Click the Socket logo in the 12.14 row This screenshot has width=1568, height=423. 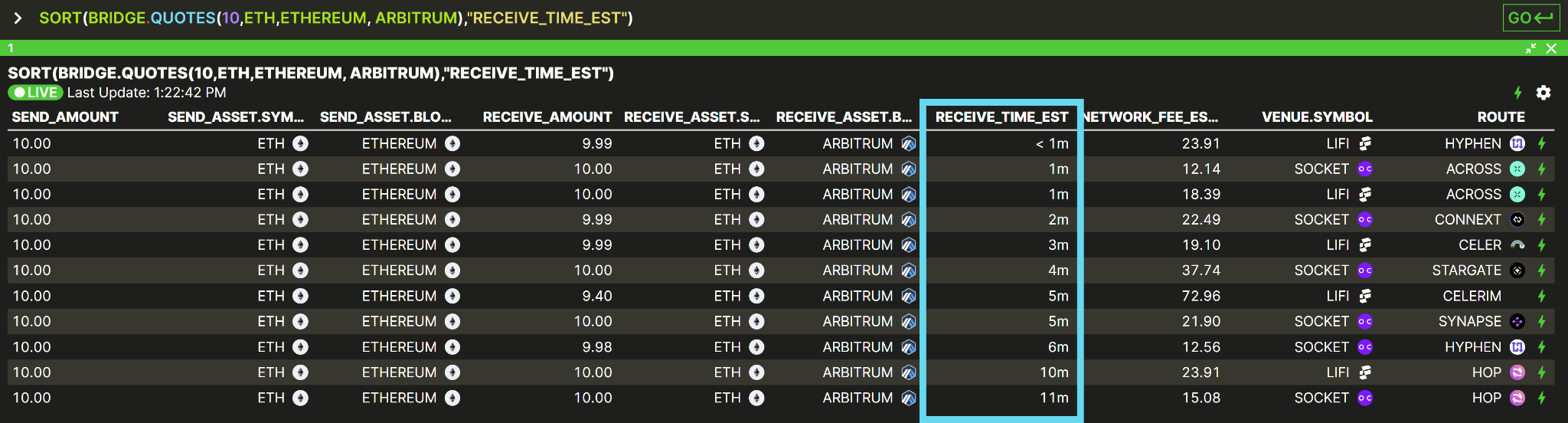1365,169
